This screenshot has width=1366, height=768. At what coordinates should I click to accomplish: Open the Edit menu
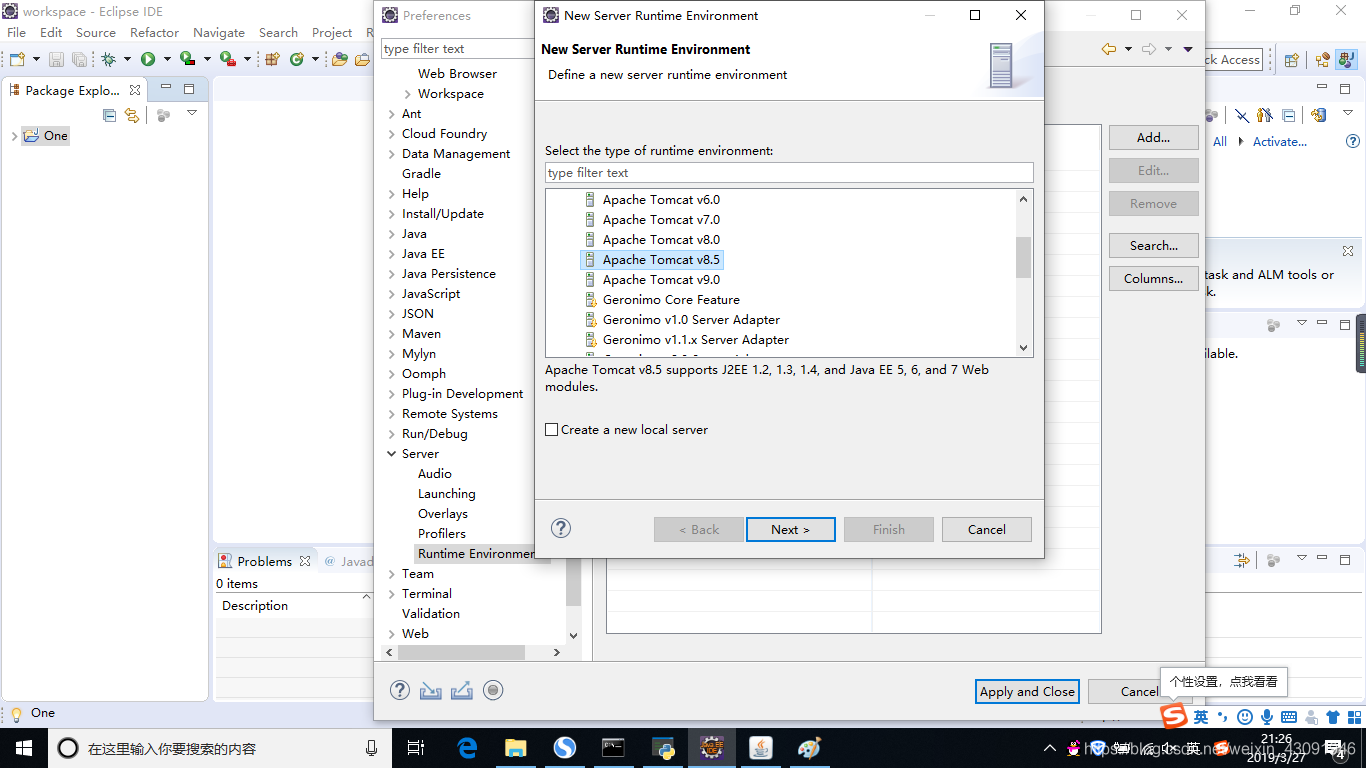pos(51,32)
